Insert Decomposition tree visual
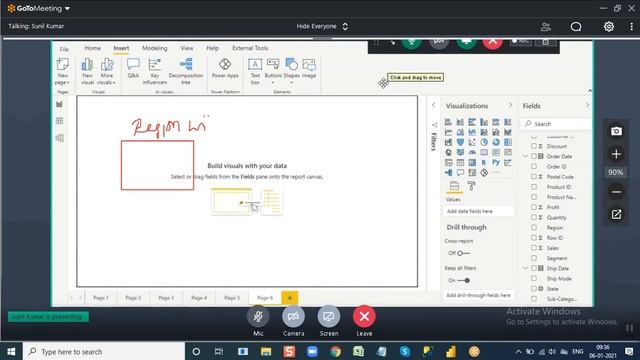Image resolution: width=640 pixels, height=360 pixels. click(186, 71)
